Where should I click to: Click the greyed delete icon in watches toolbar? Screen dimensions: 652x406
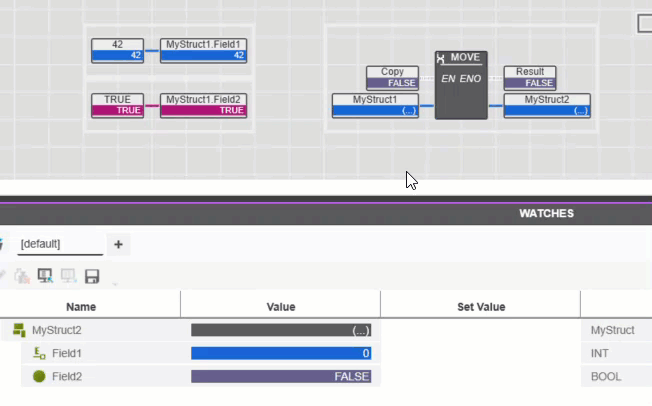click(22, 276)
